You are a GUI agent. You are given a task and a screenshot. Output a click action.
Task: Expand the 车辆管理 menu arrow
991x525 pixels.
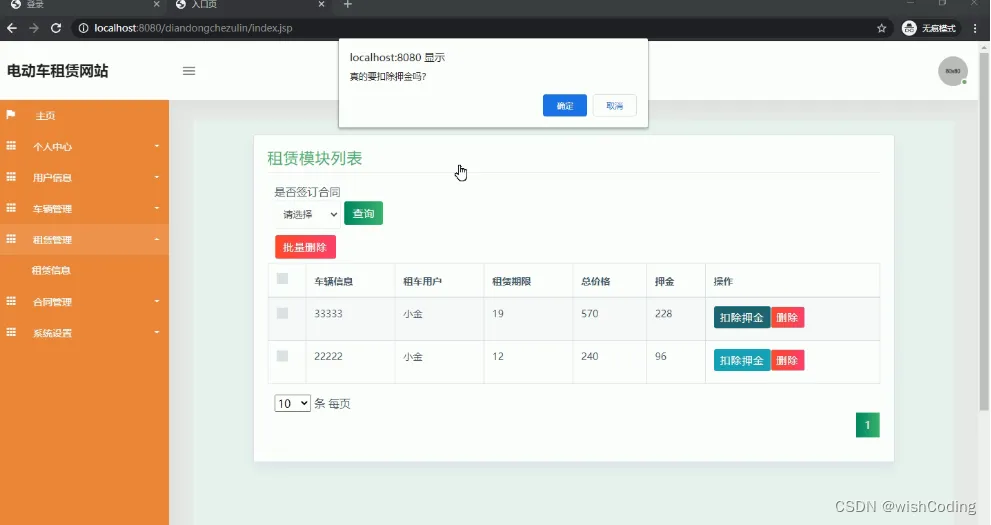coord(157,208)
